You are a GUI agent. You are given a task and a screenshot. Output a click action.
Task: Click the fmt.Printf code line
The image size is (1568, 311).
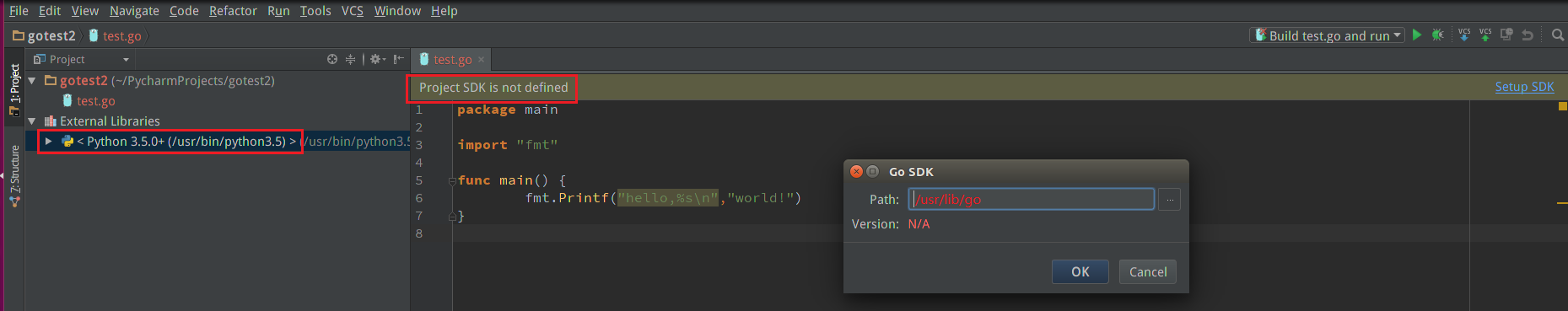click(663, 198)
